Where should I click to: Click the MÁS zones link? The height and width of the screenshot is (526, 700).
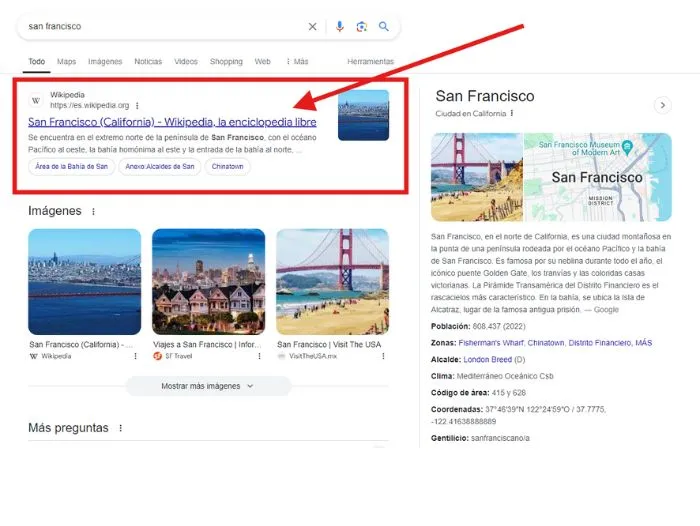coord(644,343)
